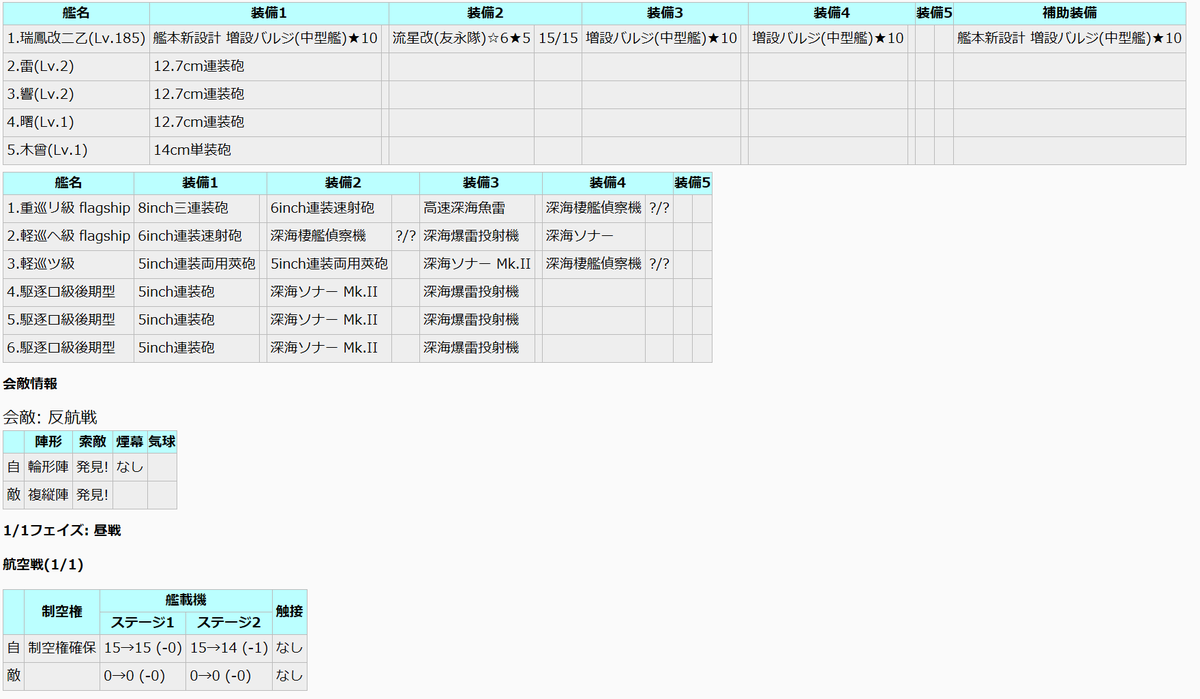Select 深海棲艦偵察機 in the 軽巡ツ級 row
Image resolution: width=1200 pixels, height=699 pixels.
(593, 265)
